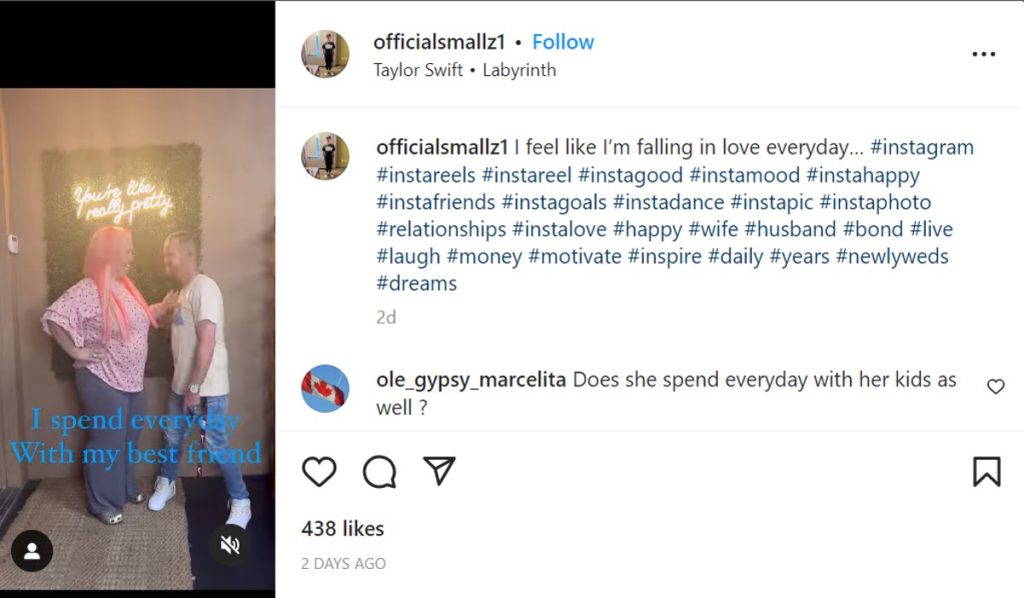Share the post via paper plane icon
Viewport: 1024px width, 598px height.
coord(439,471)
